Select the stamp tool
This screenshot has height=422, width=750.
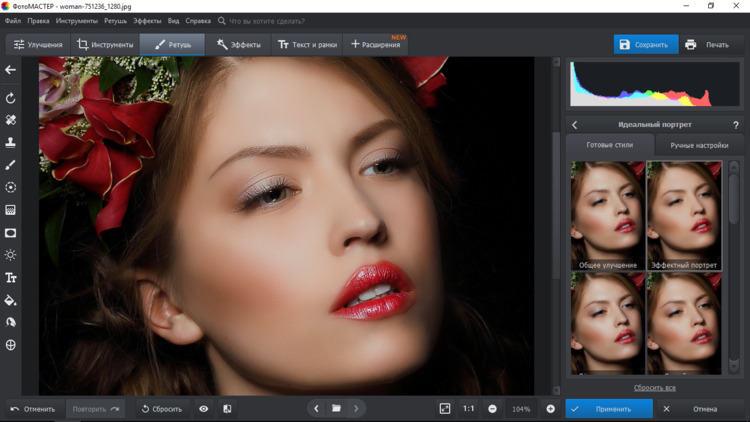[x=11, y=143]
